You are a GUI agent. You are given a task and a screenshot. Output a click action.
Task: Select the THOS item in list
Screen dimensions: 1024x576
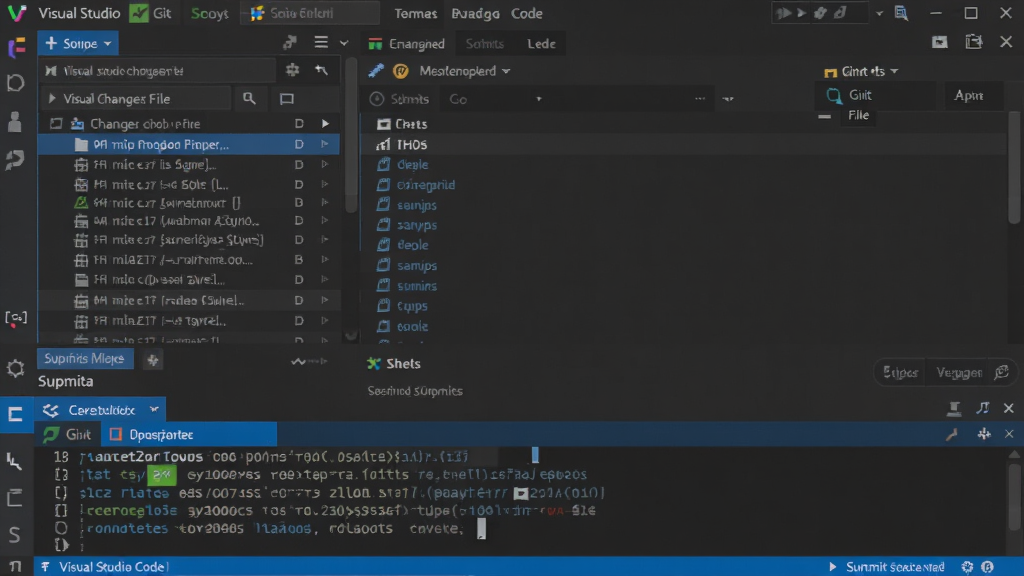click(402, 144)
